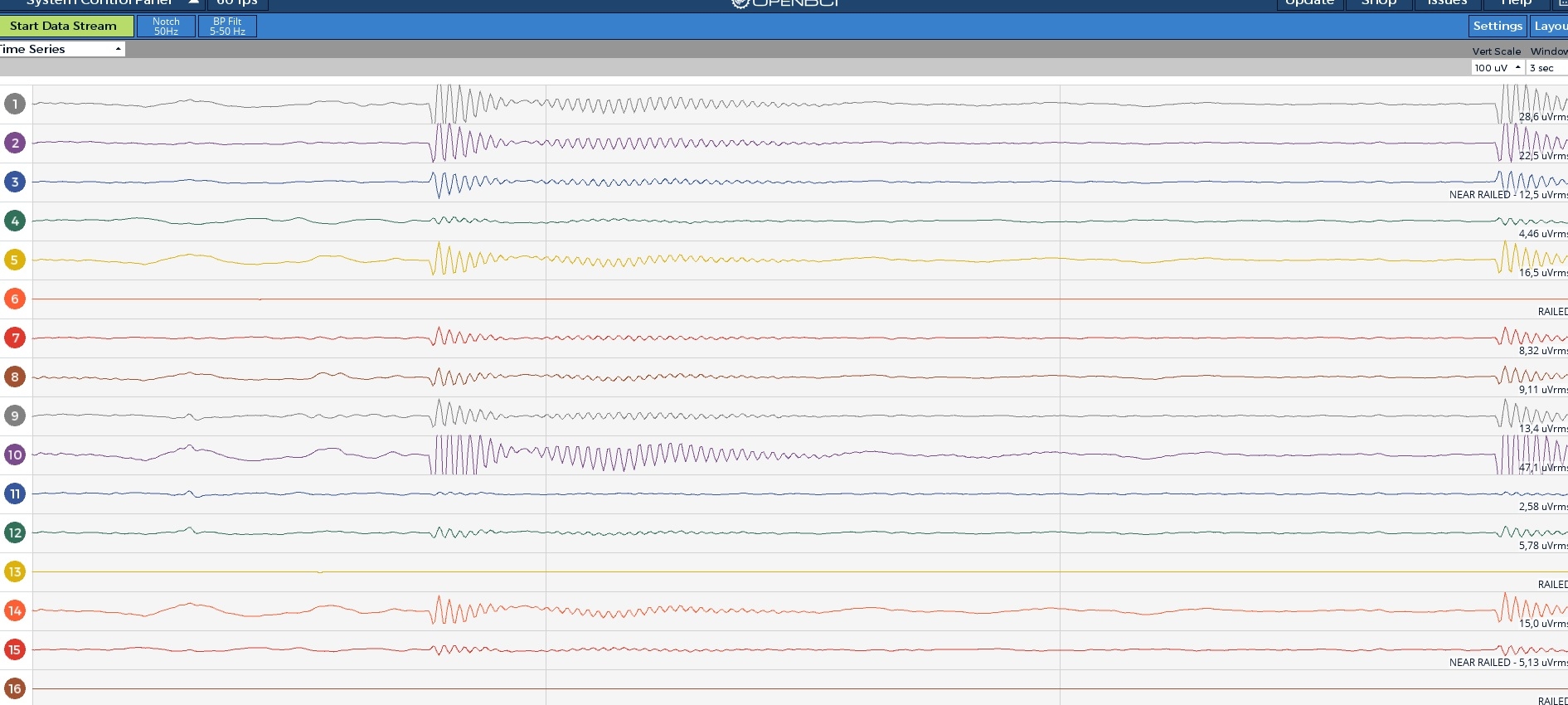The height and width of the screenshot is (705, 1568).
Task: Toggle channel 13
Action: (14, 571)
